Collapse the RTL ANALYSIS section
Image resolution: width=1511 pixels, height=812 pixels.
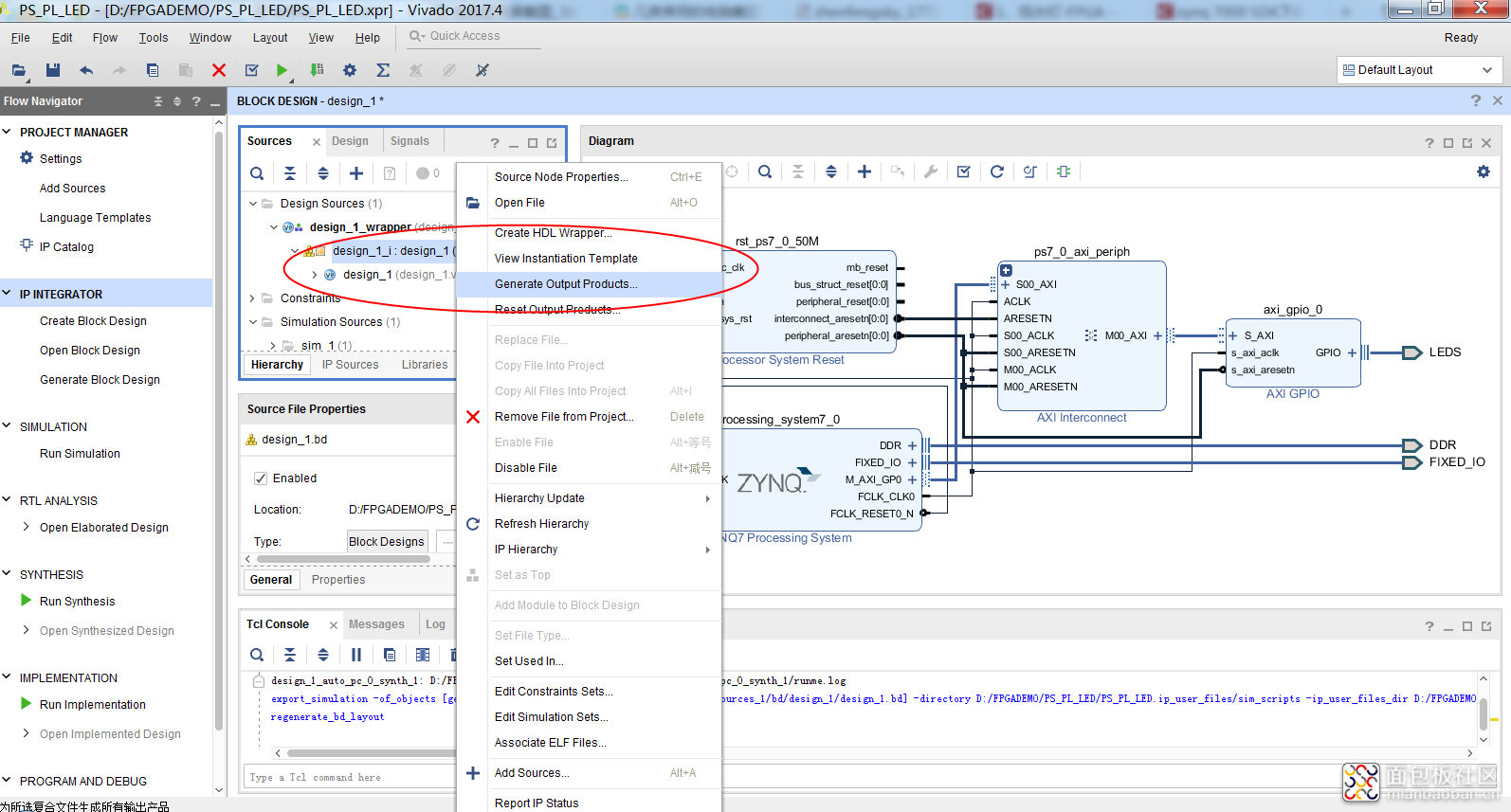(x=8, y=500)
